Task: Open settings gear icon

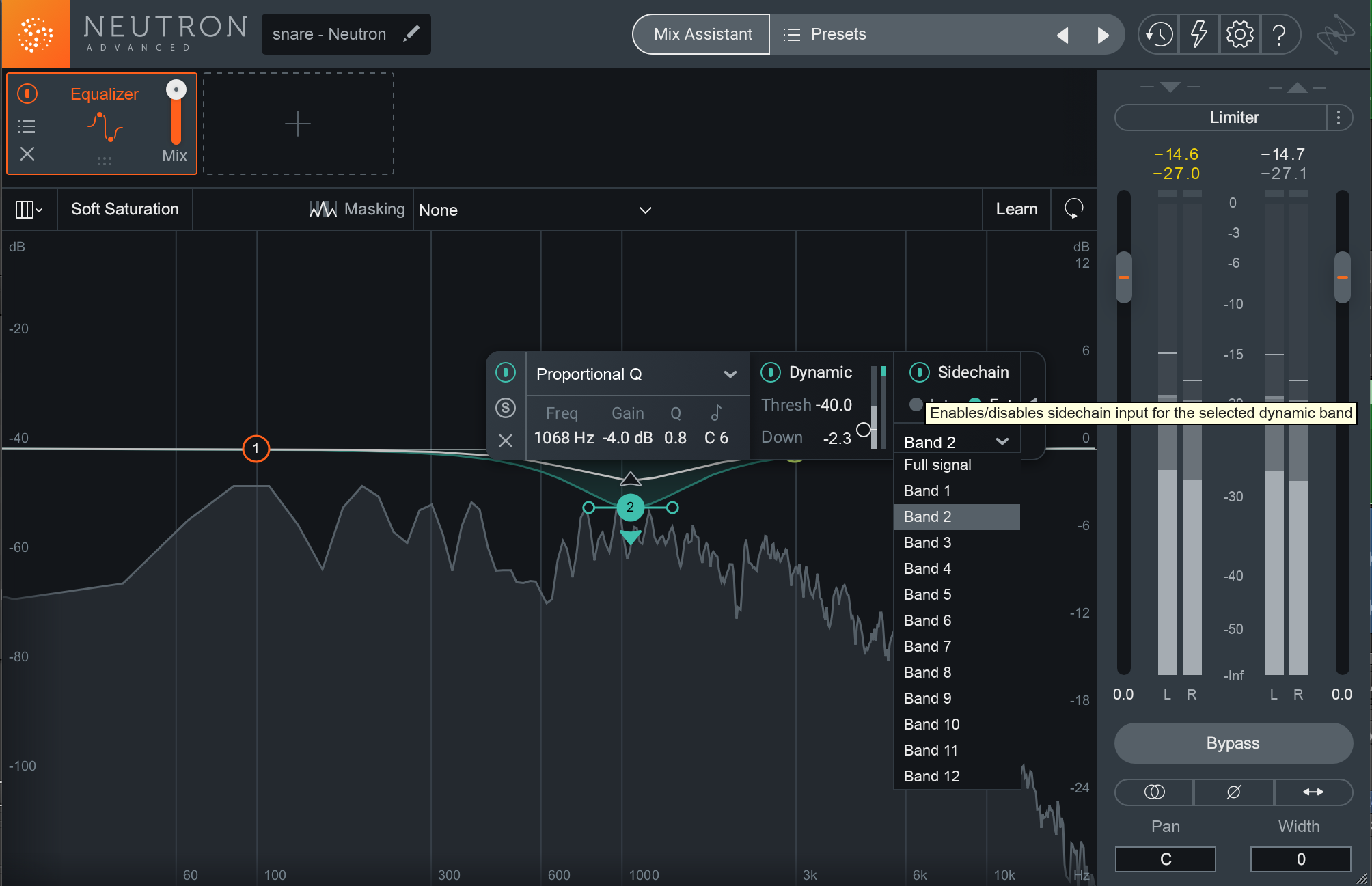Action: click(1239, 34)
